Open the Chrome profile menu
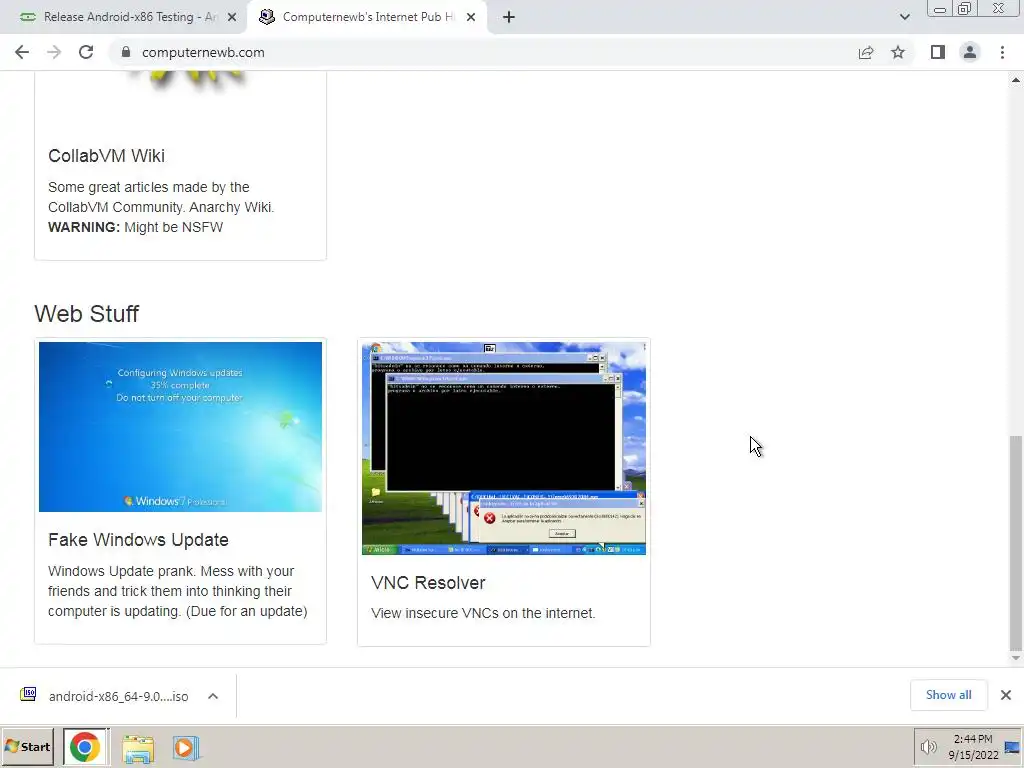The height and width of the screenshot is (768, 1024). pos(970,52)
